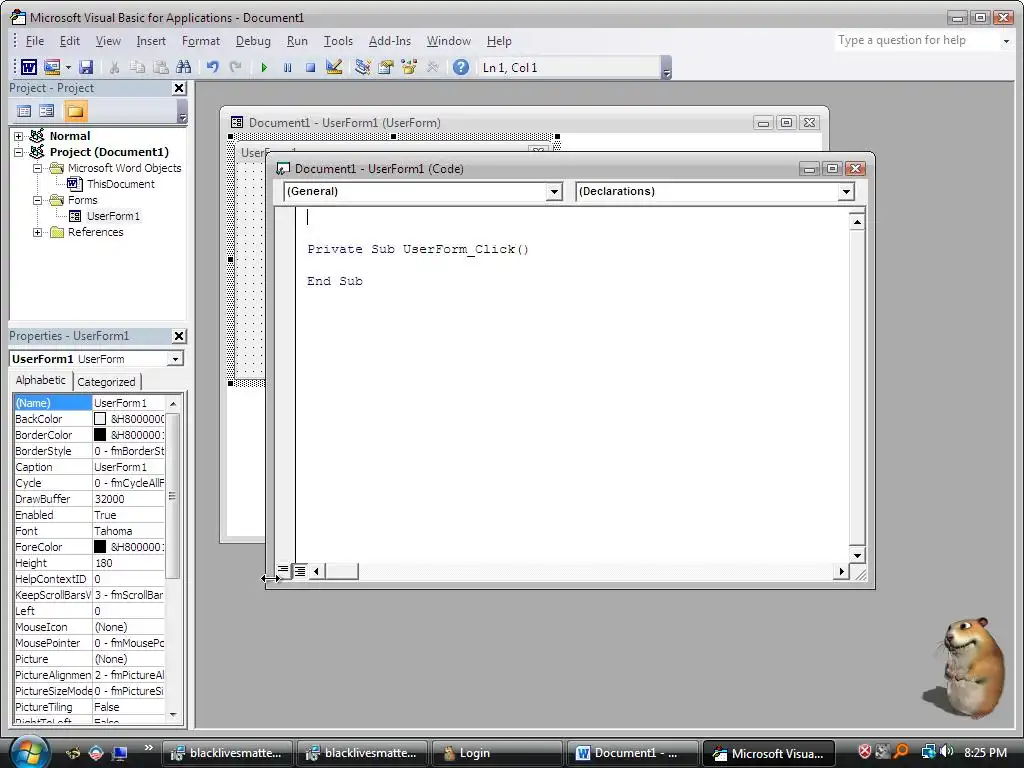Run the Sub/UserForm with the green play icon

click(x=264, y=67)
